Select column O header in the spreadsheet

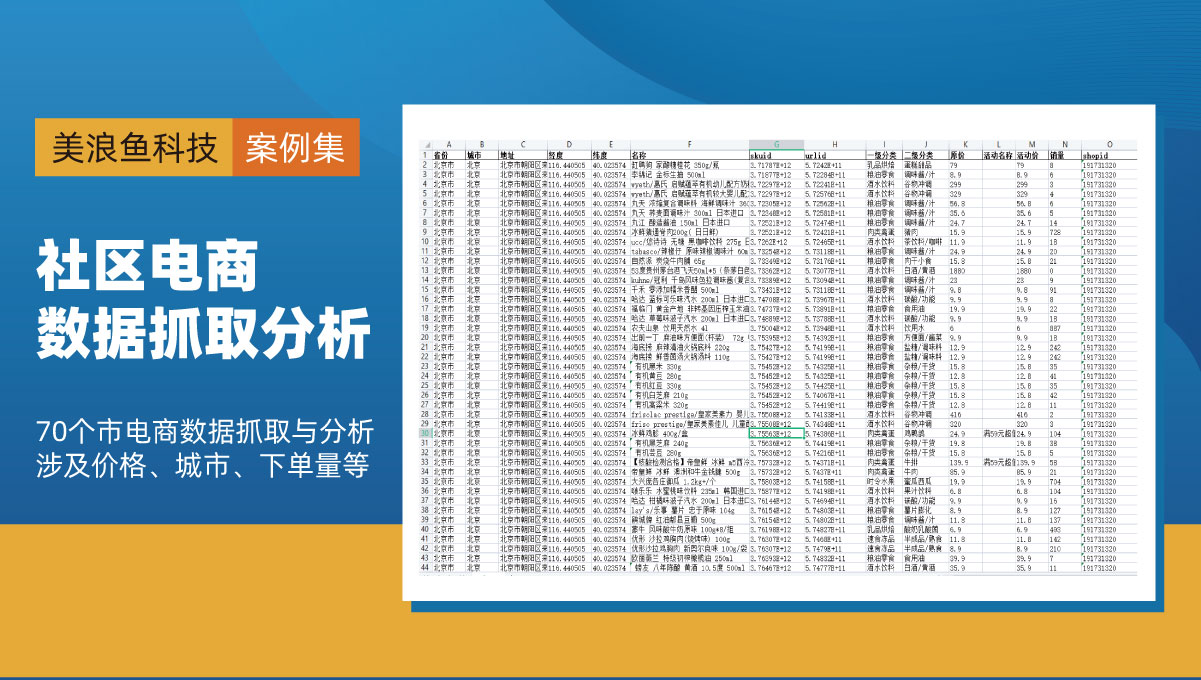pyautogui.click(x=1108, y=145)
